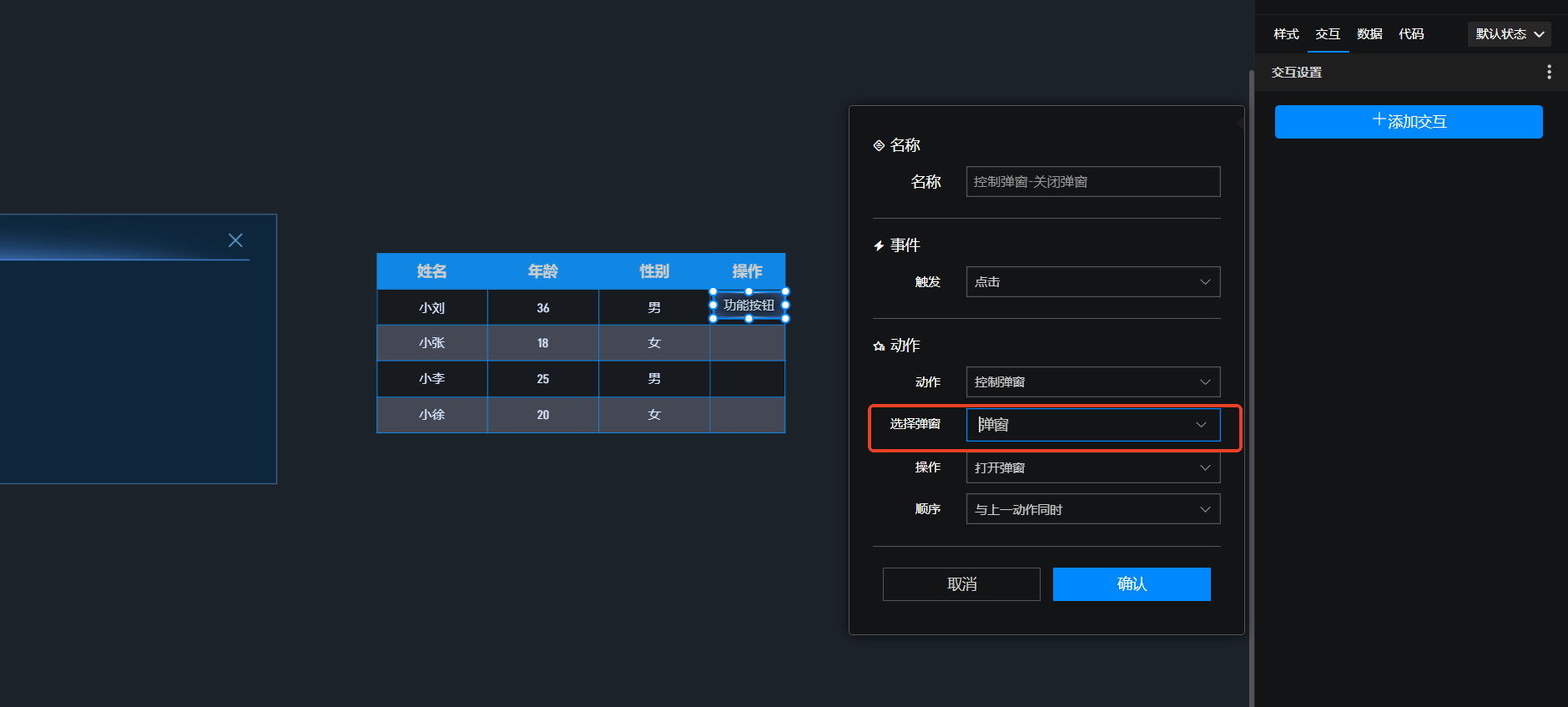Expand the 选择弹窗 dropdown
The height and width of the screenshot is (707, 1568).
coord(1092,425)
